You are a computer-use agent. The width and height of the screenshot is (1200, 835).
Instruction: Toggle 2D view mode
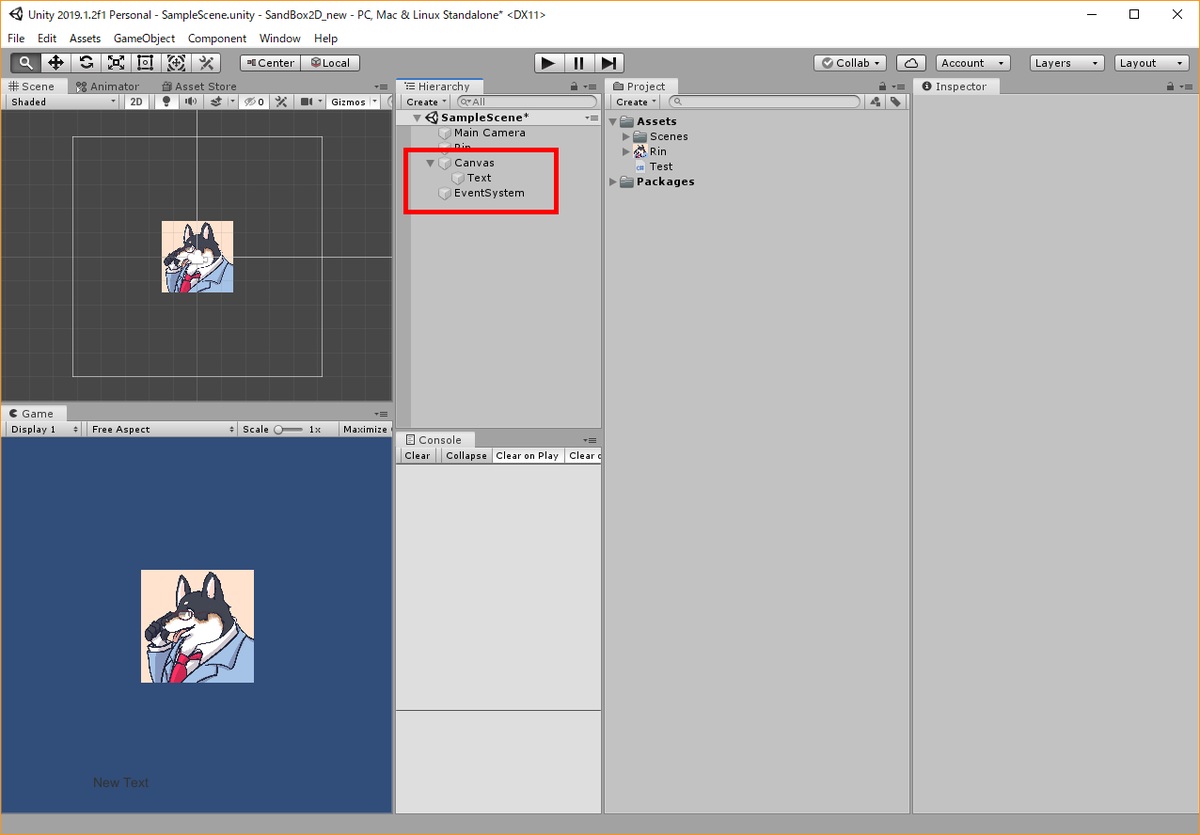(x=137, y=102)
